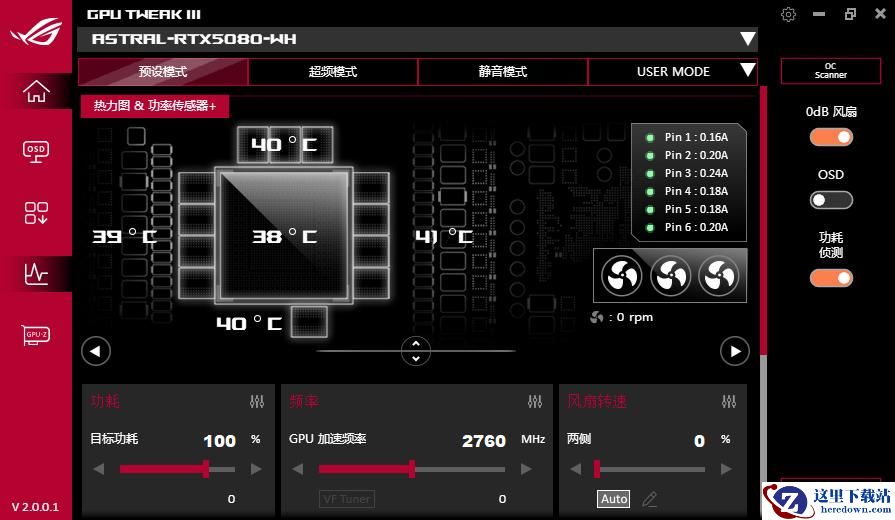Open the utilities download sidebar icon
Screen dimensions: 895x520
click(x=36, y=212)
